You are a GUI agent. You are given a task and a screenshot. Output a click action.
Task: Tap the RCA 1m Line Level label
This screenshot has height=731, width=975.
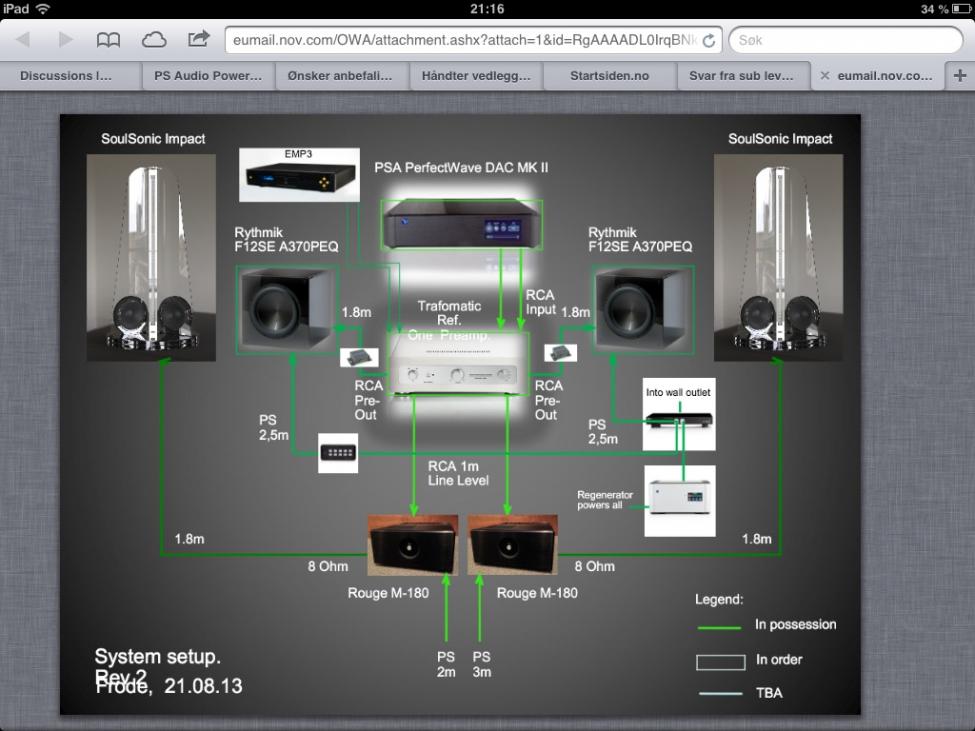(x=458, y=473)
